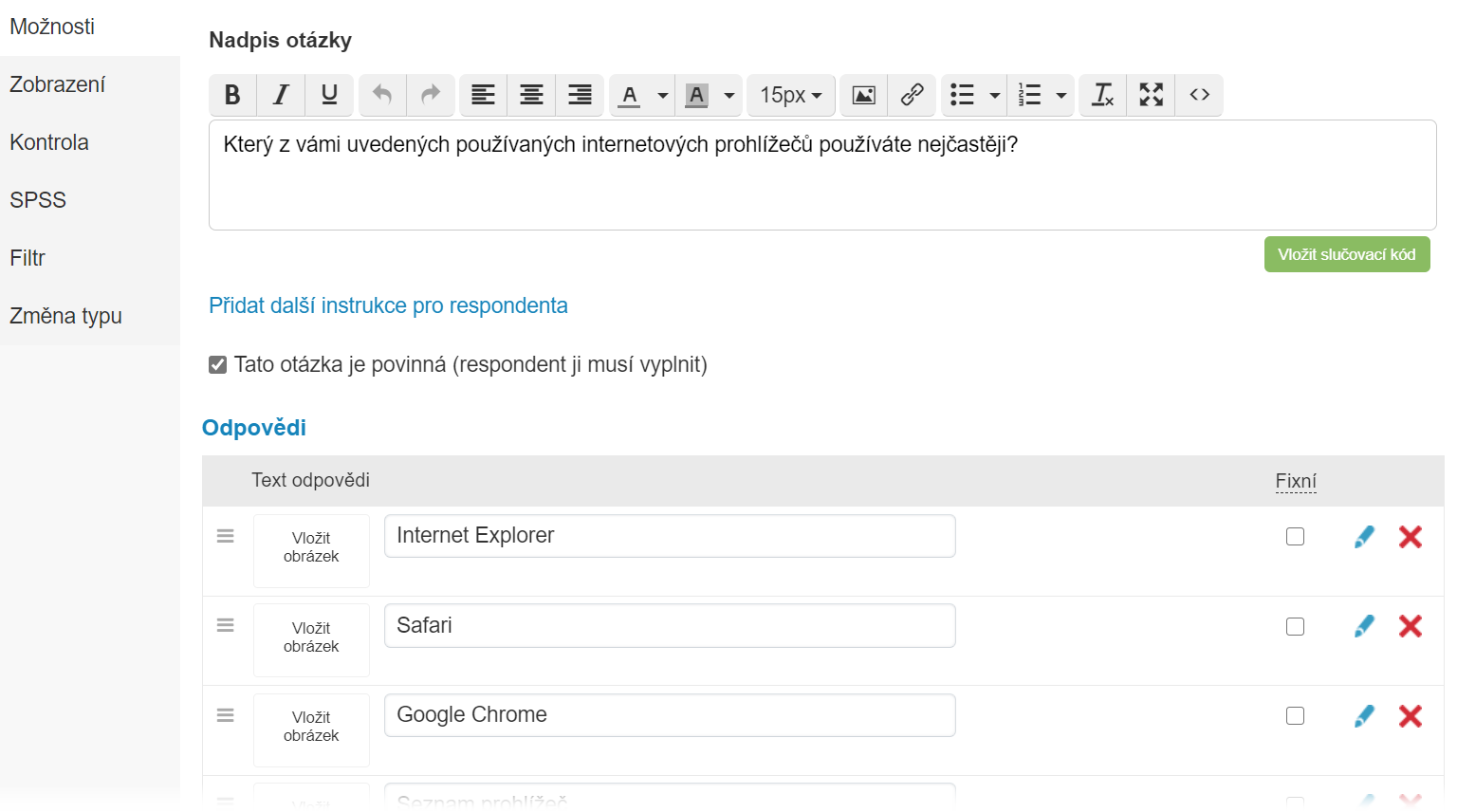The image size is (1457, 812).
Task: Switch to the Zobrazení sidebar tab
Action: point(90,84)
